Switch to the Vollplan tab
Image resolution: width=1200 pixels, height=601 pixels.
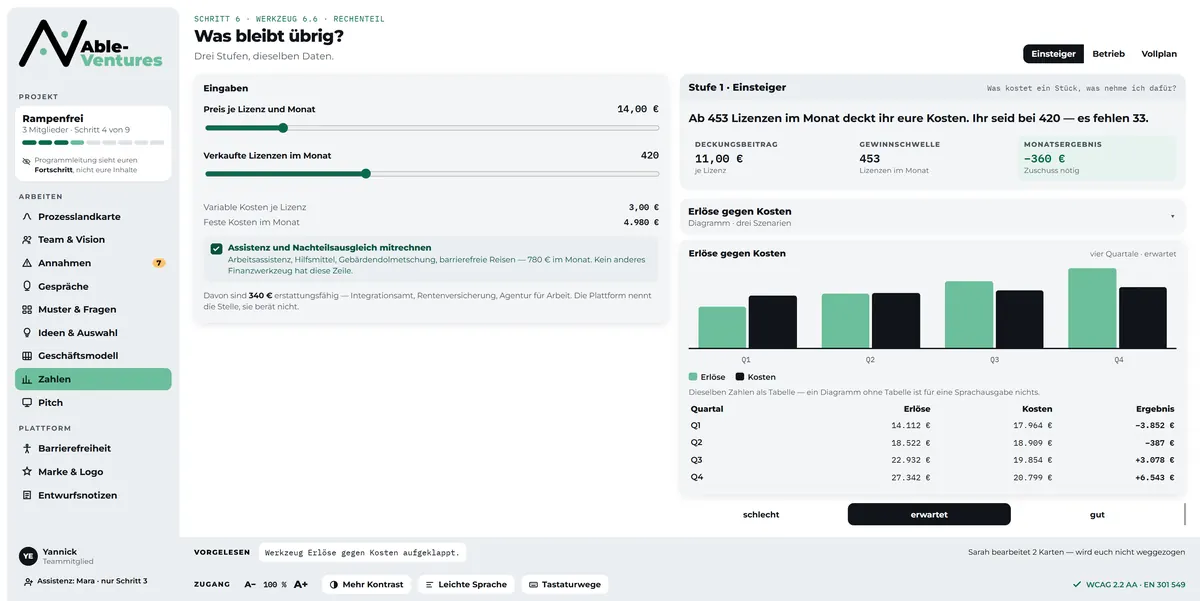point(1159,54)
